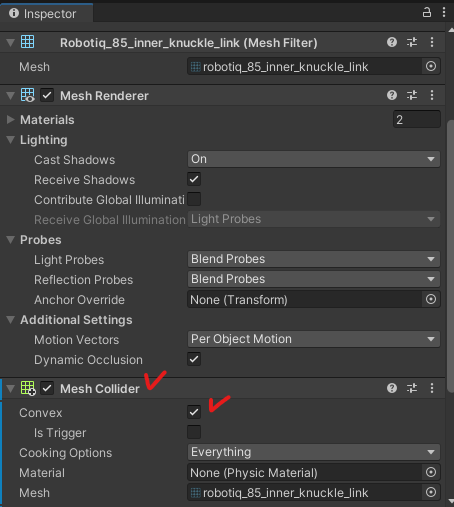Uncheck Dynamic Occlusion

pos(194,359)
